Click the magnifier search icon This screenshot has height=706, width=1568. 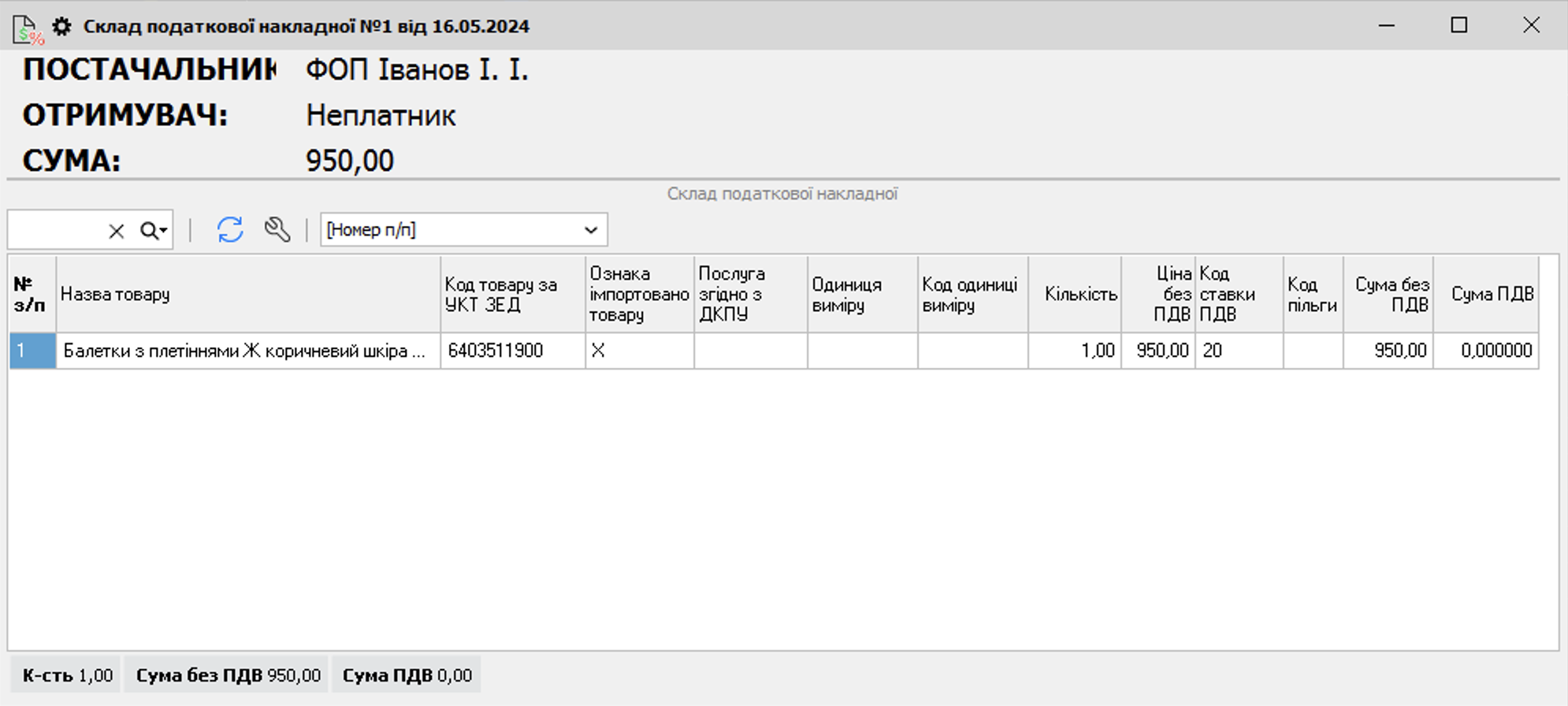148,231
